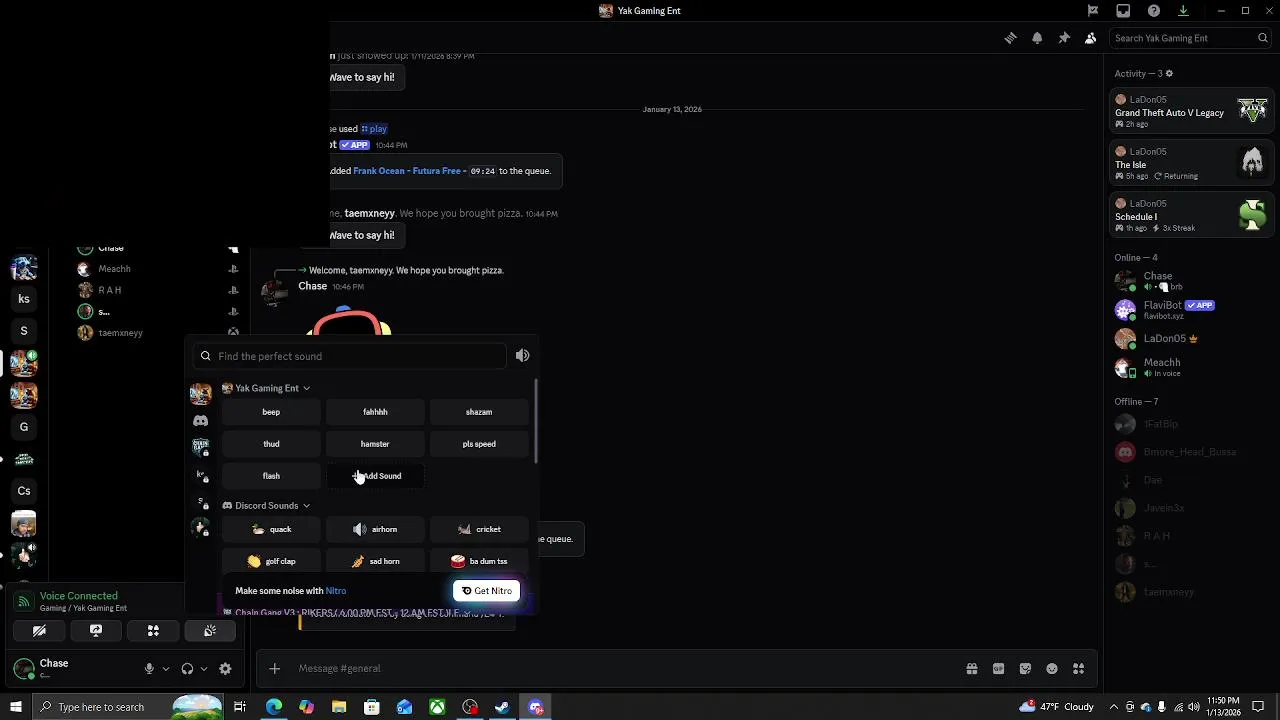Screen dimensions: 1280x720
Task: Play the quack sound
Action: pyautogui.click(x=271, y=529)
